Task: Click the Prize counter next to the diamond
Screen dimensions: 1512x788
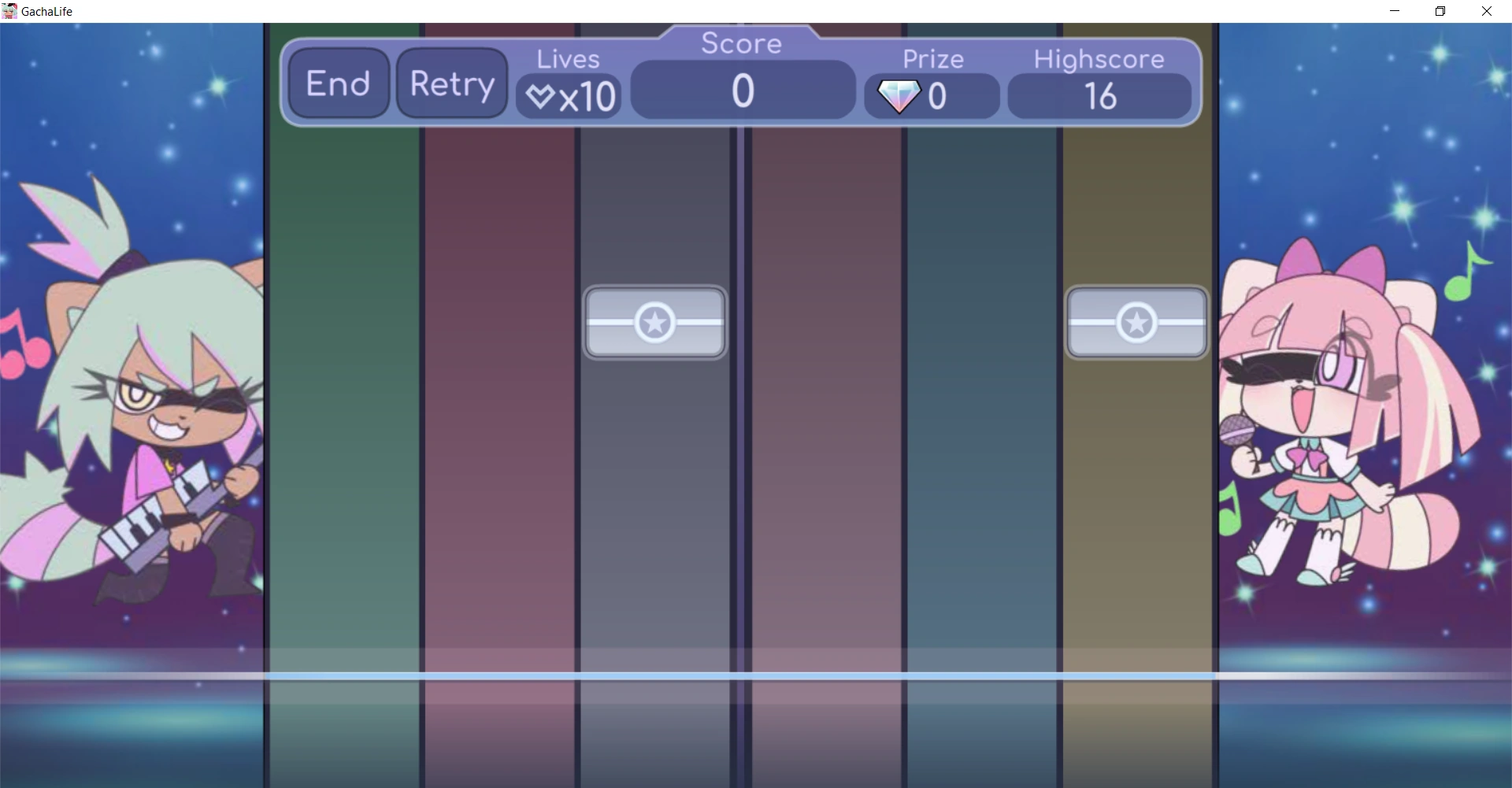Action: point(939,95)
